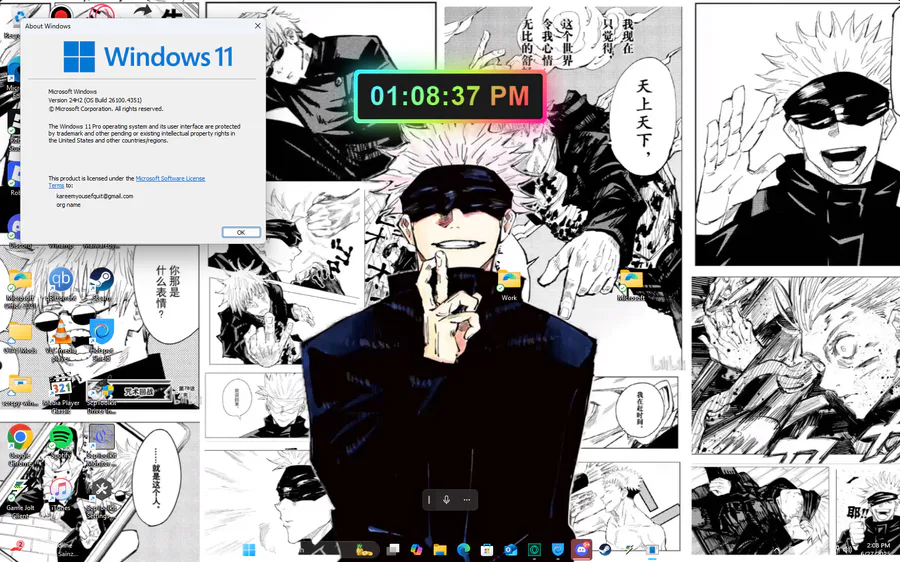Open the folder above qBittorrent's row, left of qBittorrent
This screenshot has height=562, width=900.
20,287
